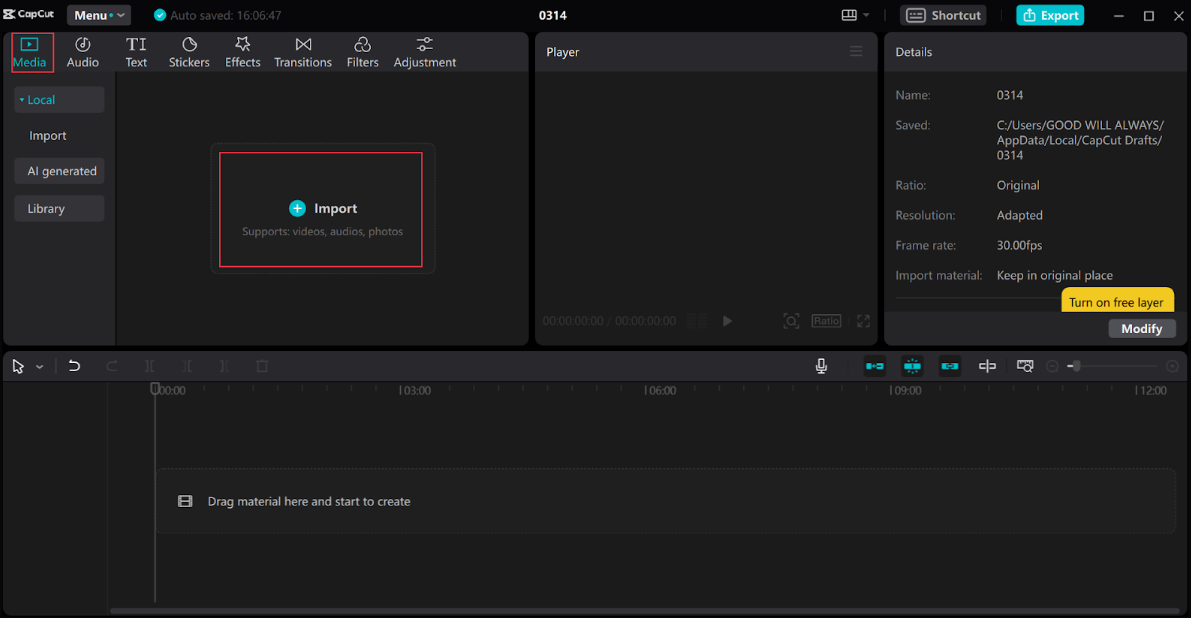1191x618 pixels.
Task: Redo the last action
Action: pos(112,366)
